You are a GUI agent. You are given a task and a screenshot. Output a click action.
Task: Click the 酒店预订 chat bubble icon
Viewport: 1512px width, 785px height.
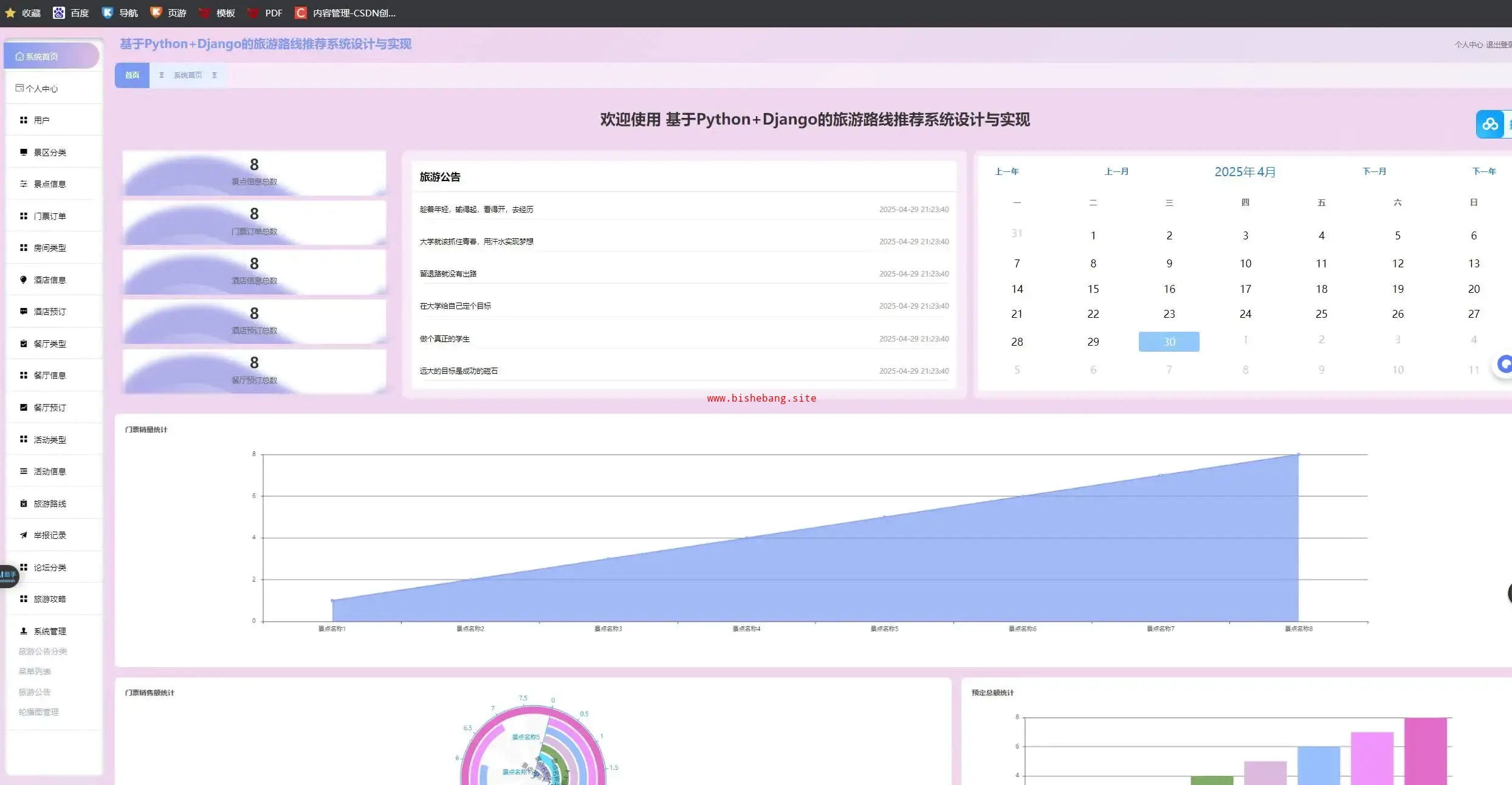coord(23,311)
